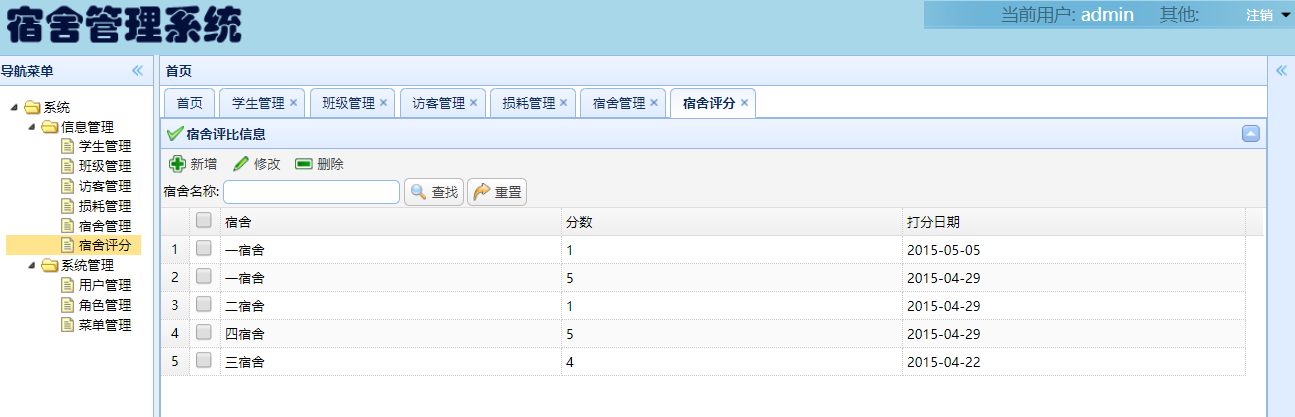Click the row number 2 cell

click(175, 278)
